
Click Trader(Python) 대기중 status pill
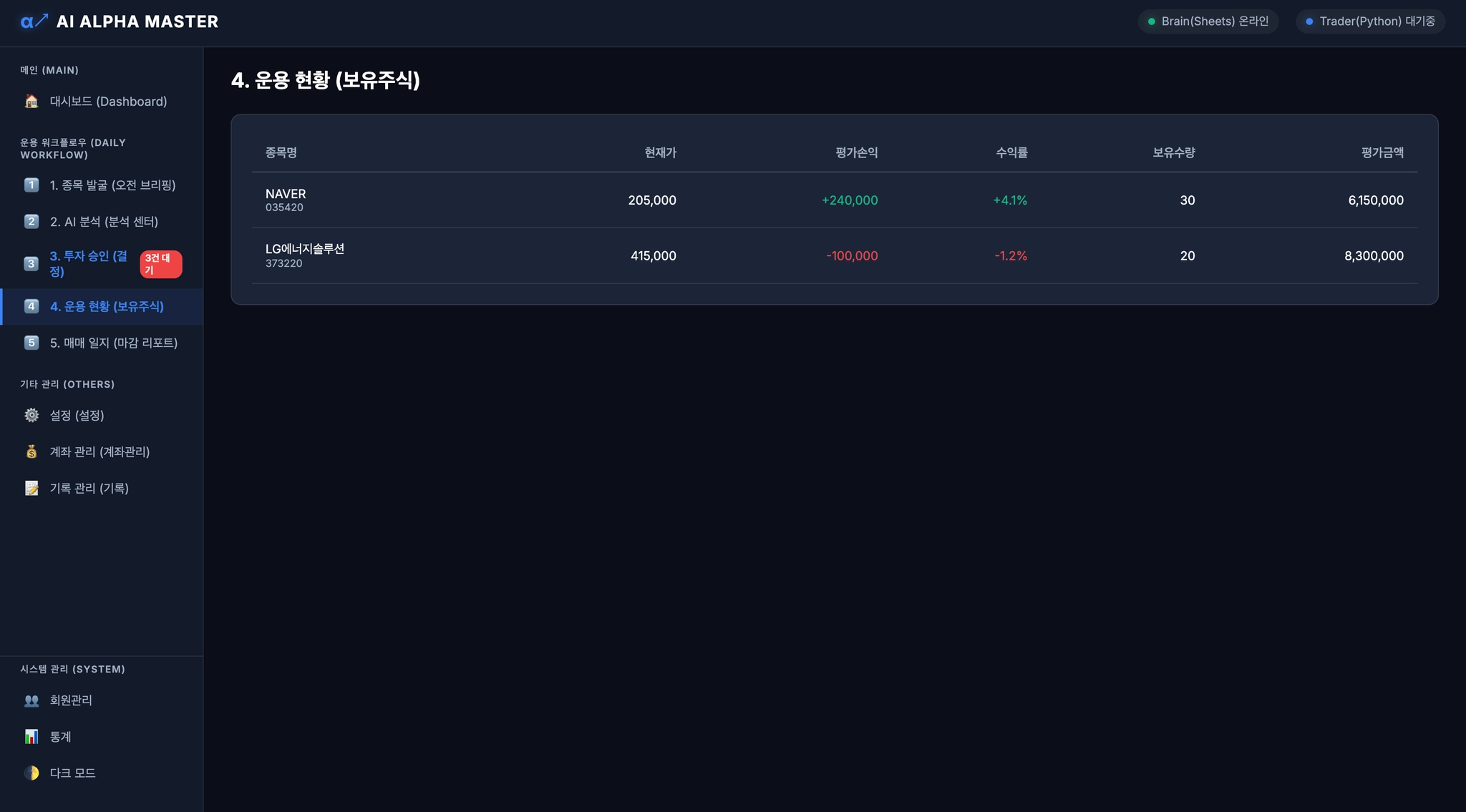tap(1370, 21)
